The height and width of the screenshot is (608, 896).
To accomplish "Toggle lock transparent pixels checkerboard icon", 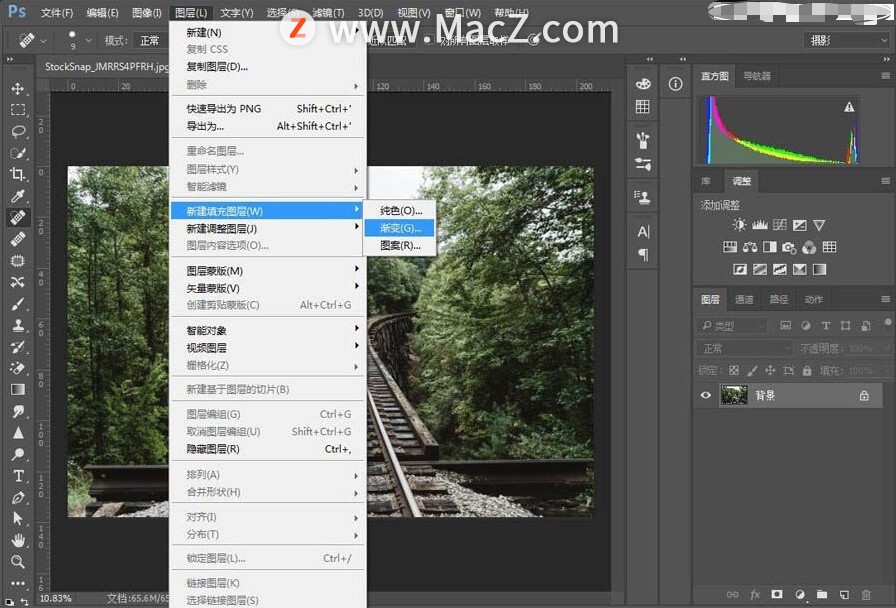I will coord(734,370).
